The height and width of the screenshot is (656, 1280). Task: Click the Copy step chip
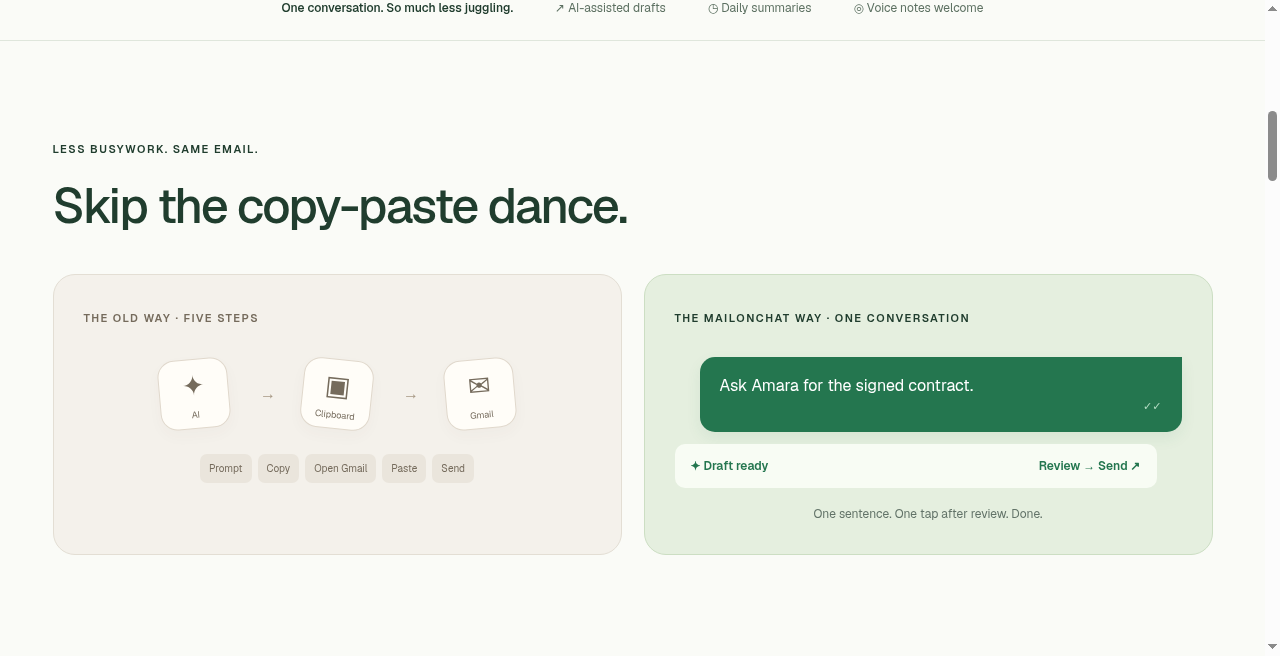click(278, 468)
